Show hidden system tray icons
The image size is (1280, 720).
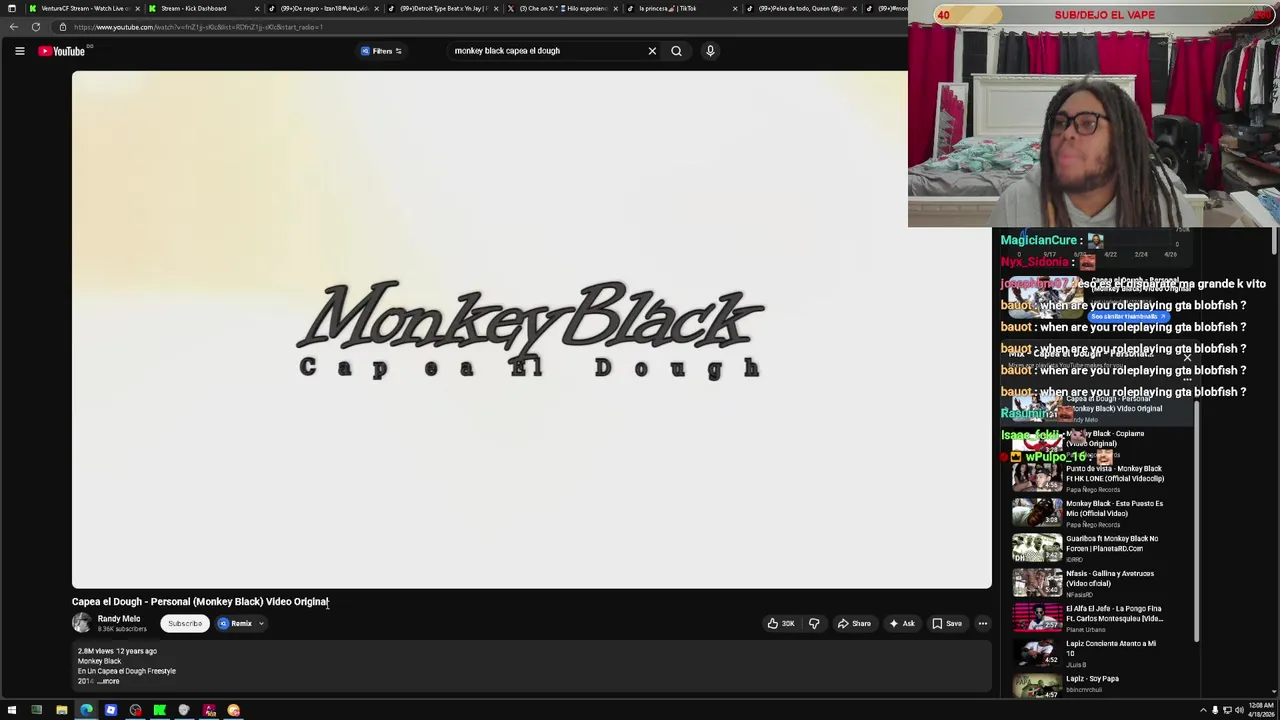click(1203, 710)
